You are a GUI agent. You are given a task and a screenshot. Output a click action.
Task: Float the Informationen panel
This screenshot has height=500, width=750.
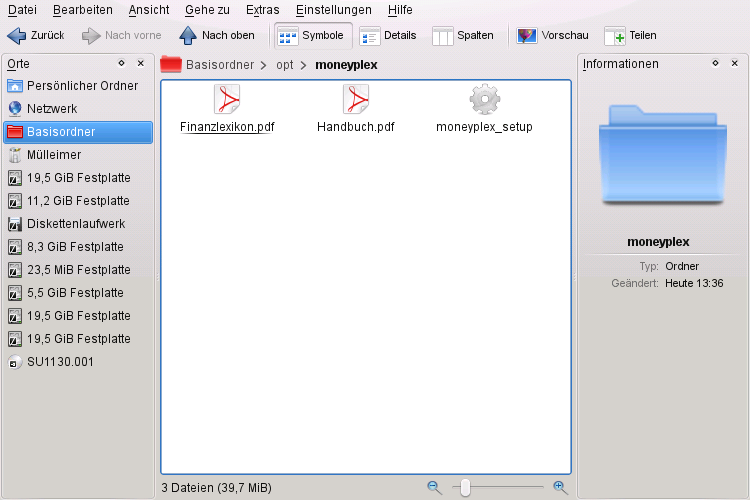click(715, 63)
